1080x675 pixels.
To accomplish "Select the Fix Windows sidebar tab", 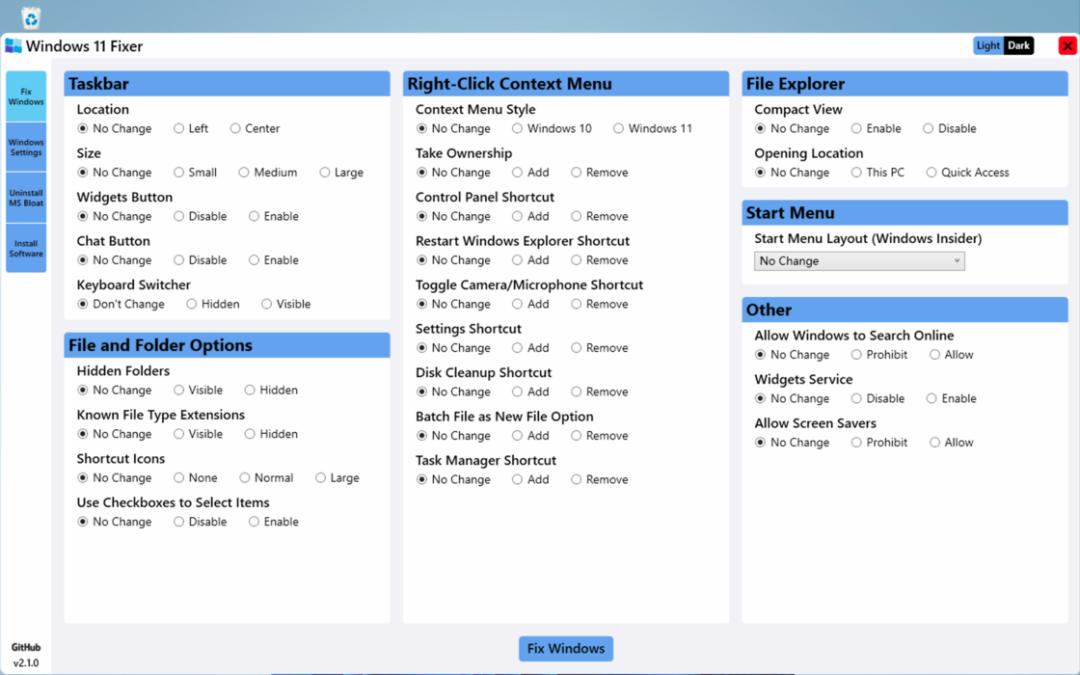I will (x=26, y=96).
